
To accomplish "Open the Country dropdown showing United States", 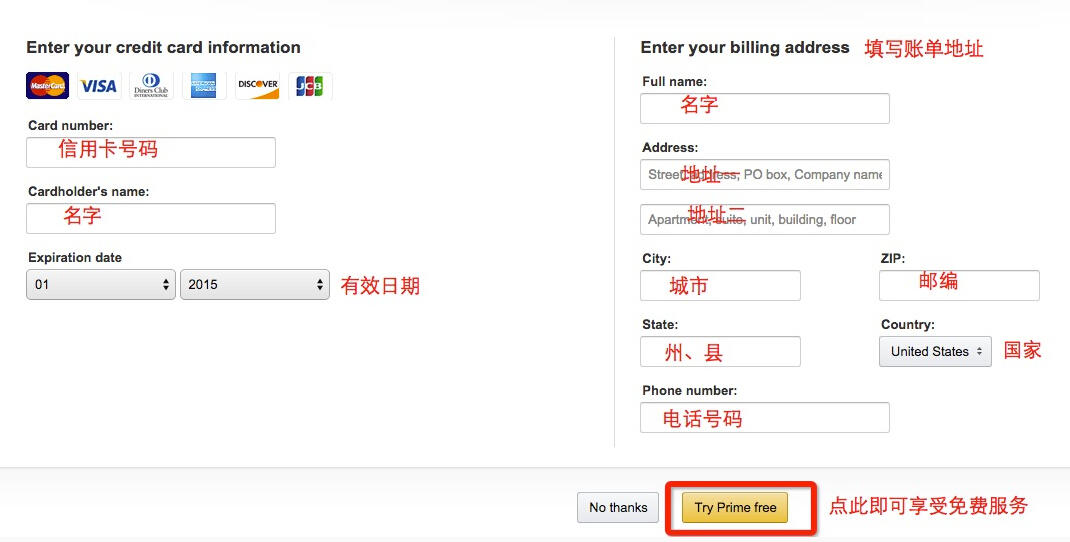I will [935, 352].
